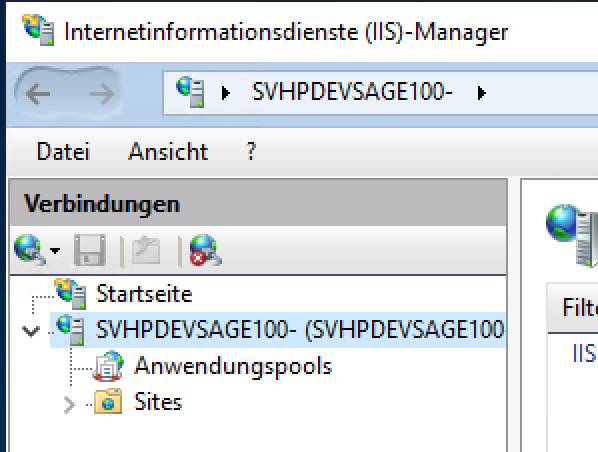Go forward with the right arrow button
Image resolution: width=598 pixels, height=452 pixels.
click(102, 93)
